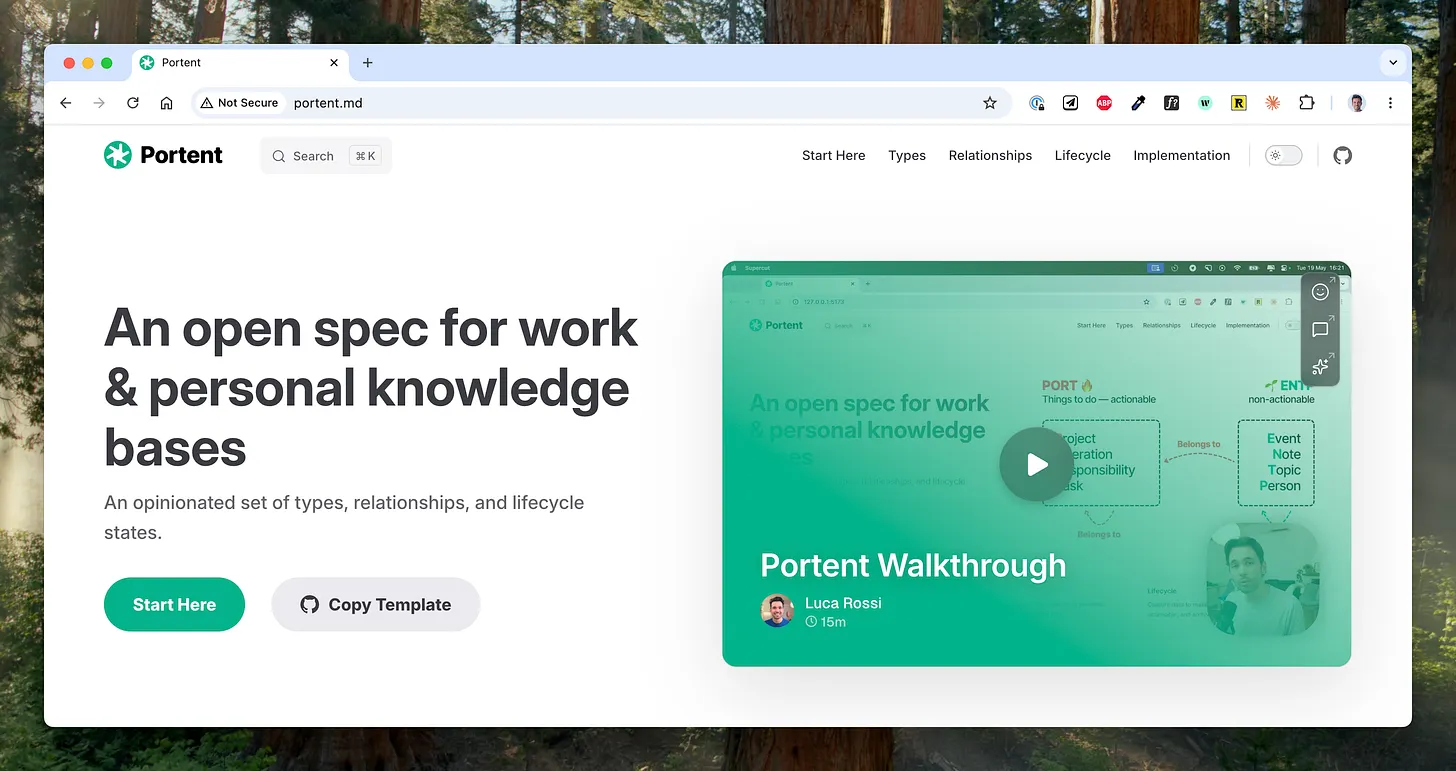
Task: Click the Portent tab favicon
Action: (x=147, y=63)
